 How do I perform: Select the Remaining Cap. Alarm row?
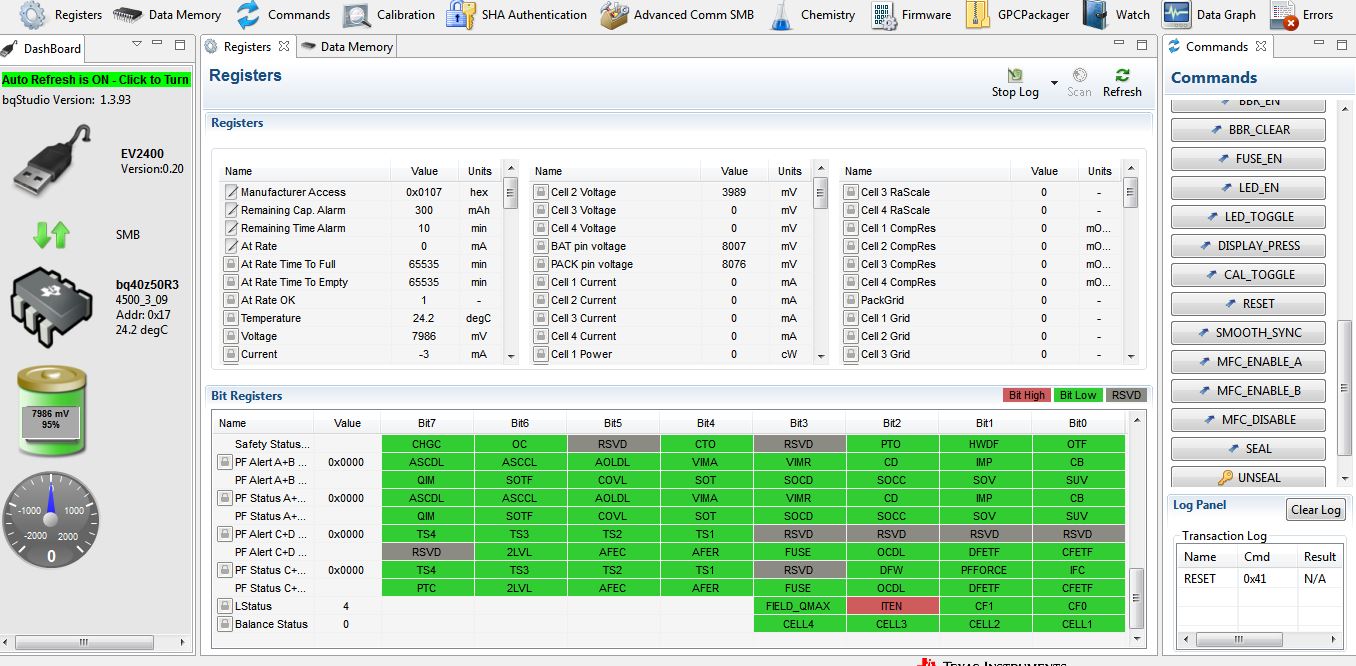(x=360, y=210)
